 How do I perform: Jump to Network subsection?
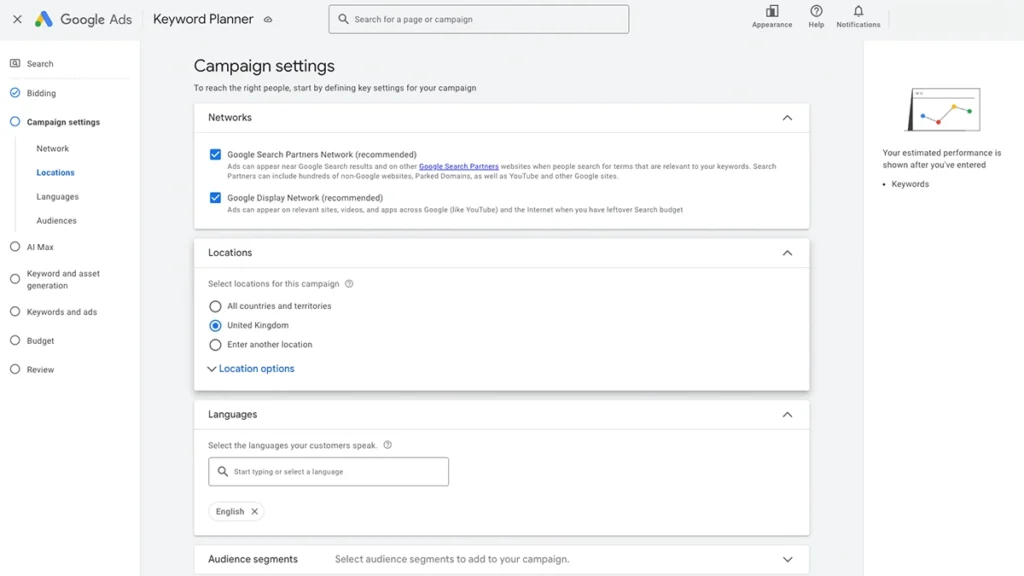[x=52, y=148]
